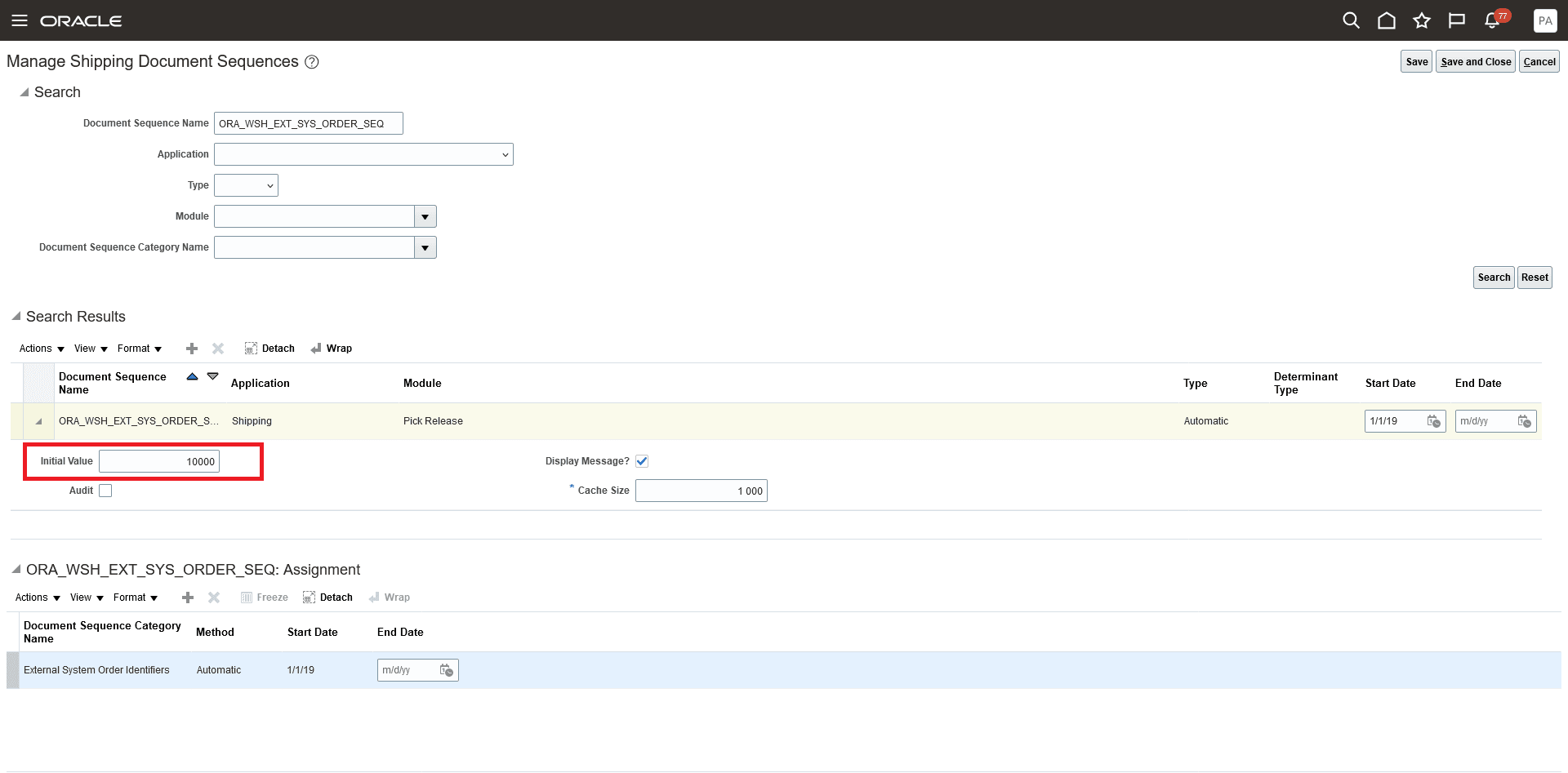
Task: Enable the Audit checkbox
Action: coord(105,491)
